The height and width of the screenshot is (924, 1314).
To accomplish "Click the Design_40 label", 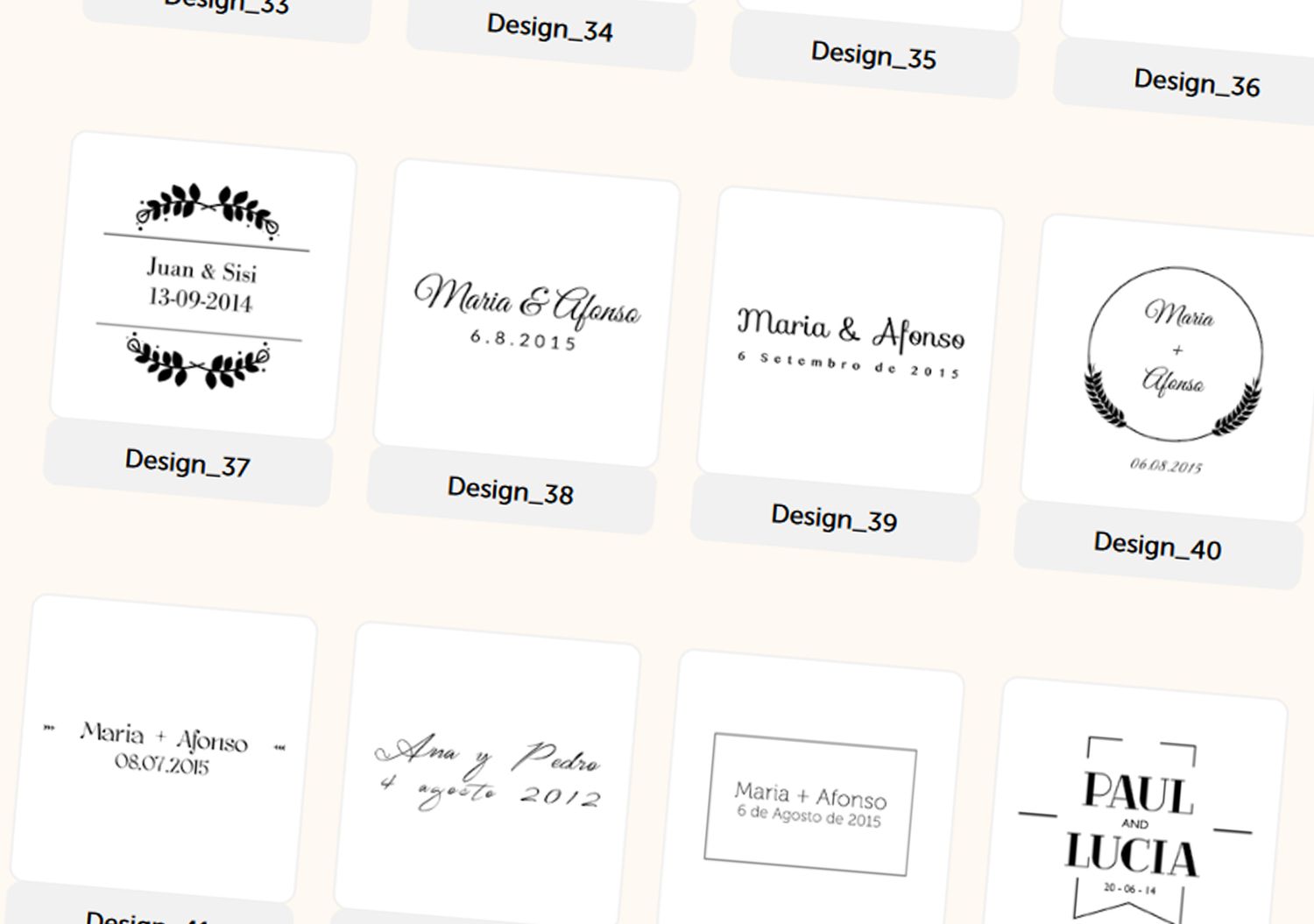I will point(1158,547).
